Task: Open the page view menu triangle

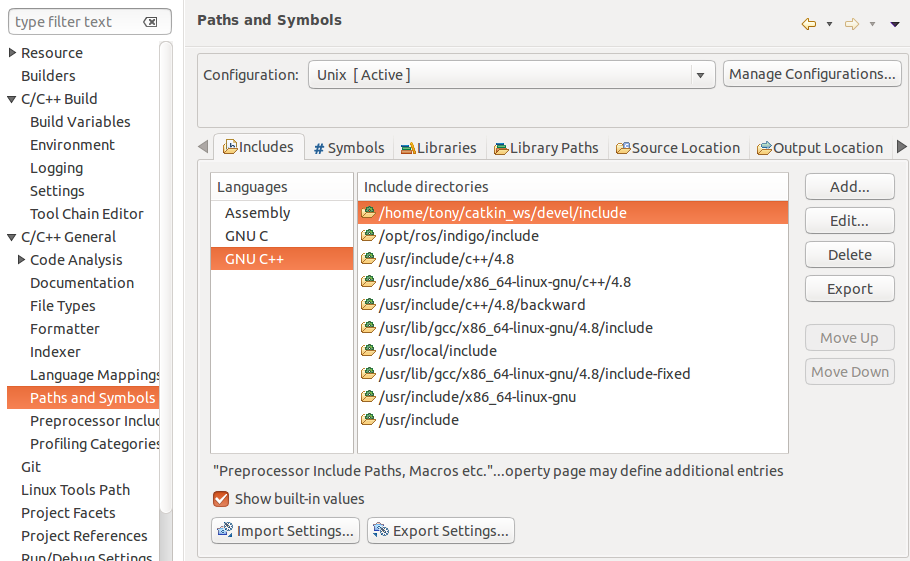Action: tap(894, 24)
